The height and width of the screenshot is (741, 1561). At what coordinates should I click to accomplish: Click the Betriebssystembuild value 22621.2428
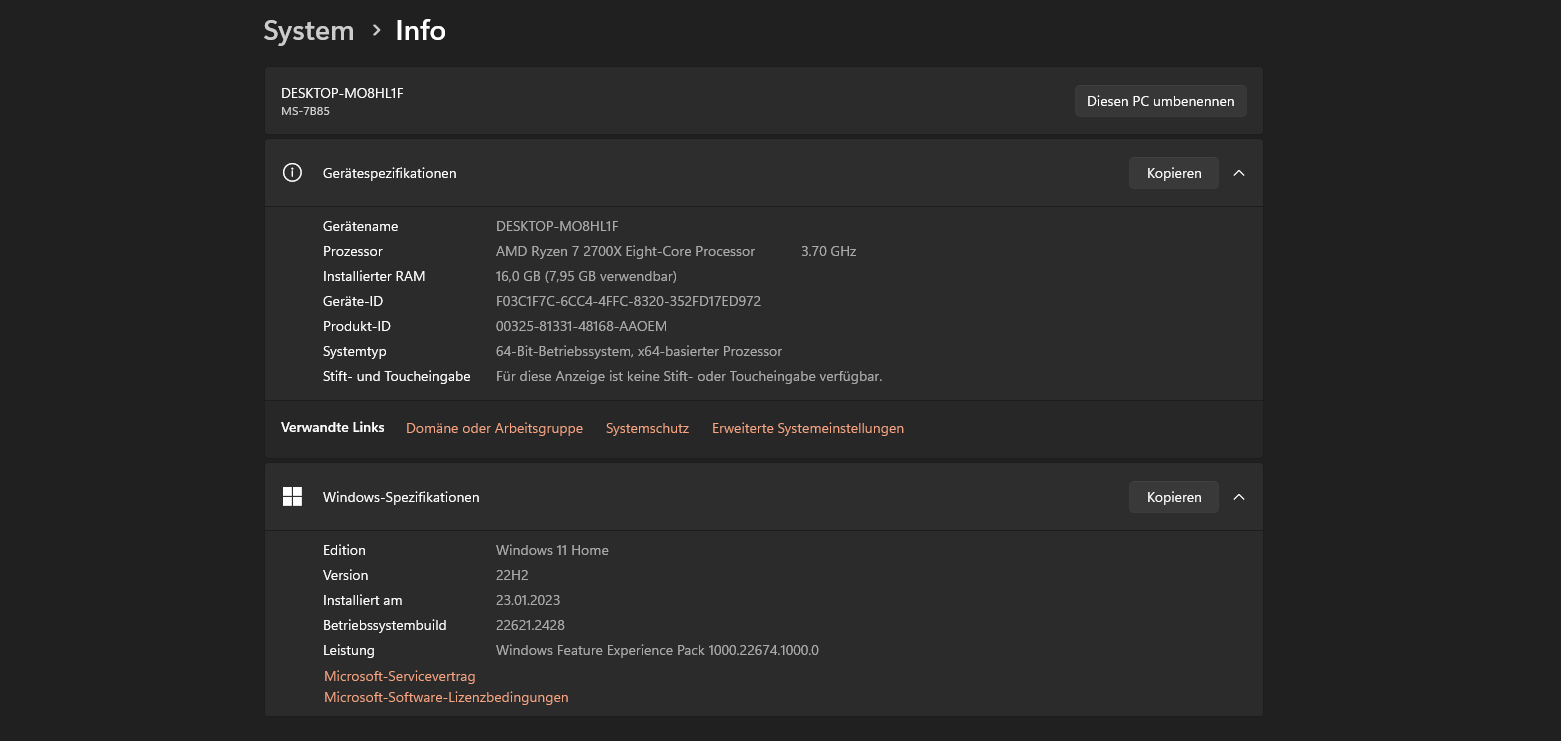pyautogui.click(x=530, y=625)
